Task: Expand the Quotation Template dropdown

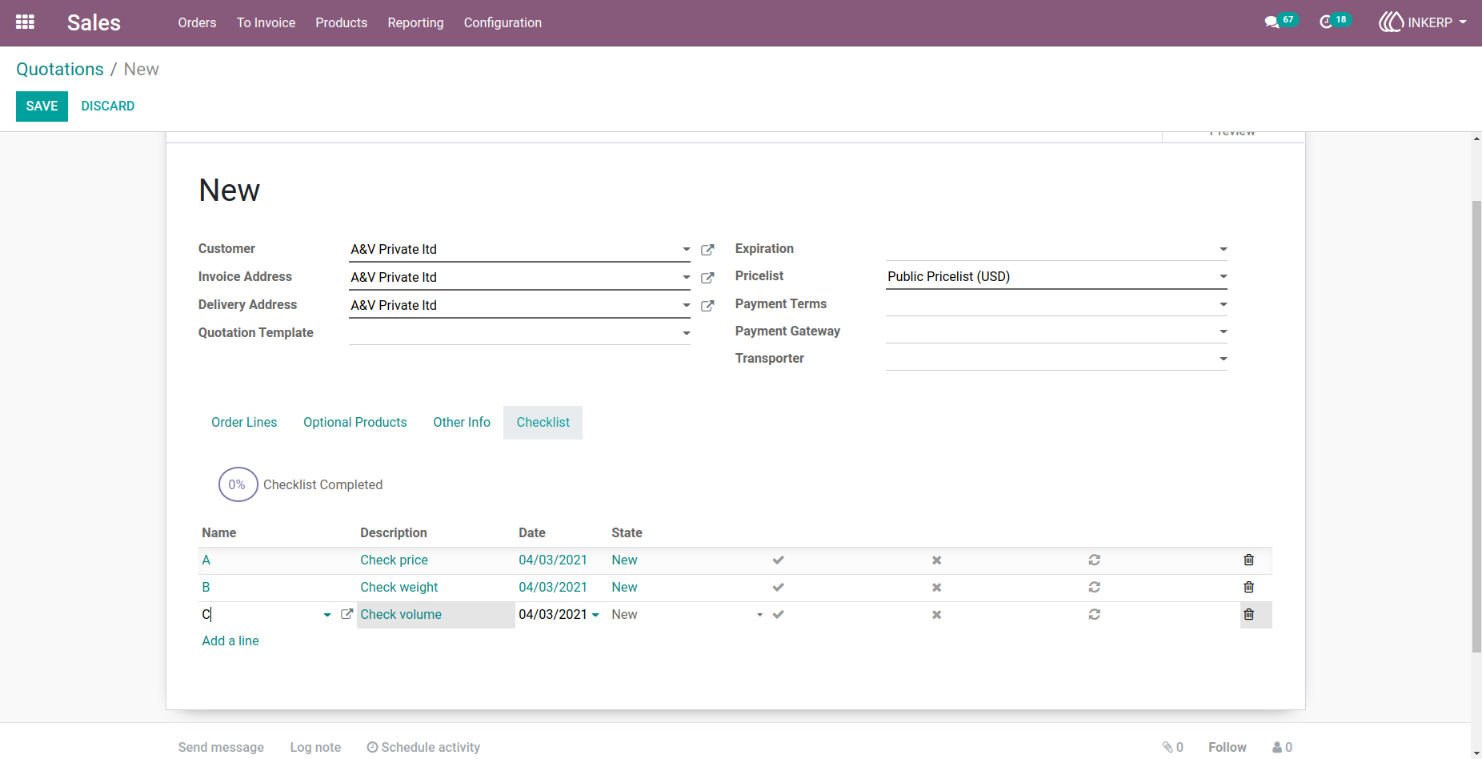Action: (686, 333)
